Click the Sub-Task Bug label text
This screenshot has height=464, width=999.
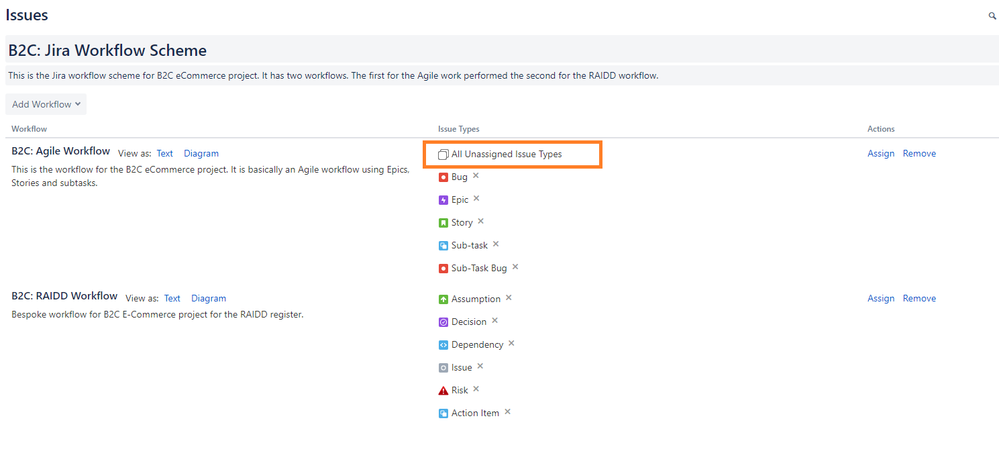click(x=479, y=268)
